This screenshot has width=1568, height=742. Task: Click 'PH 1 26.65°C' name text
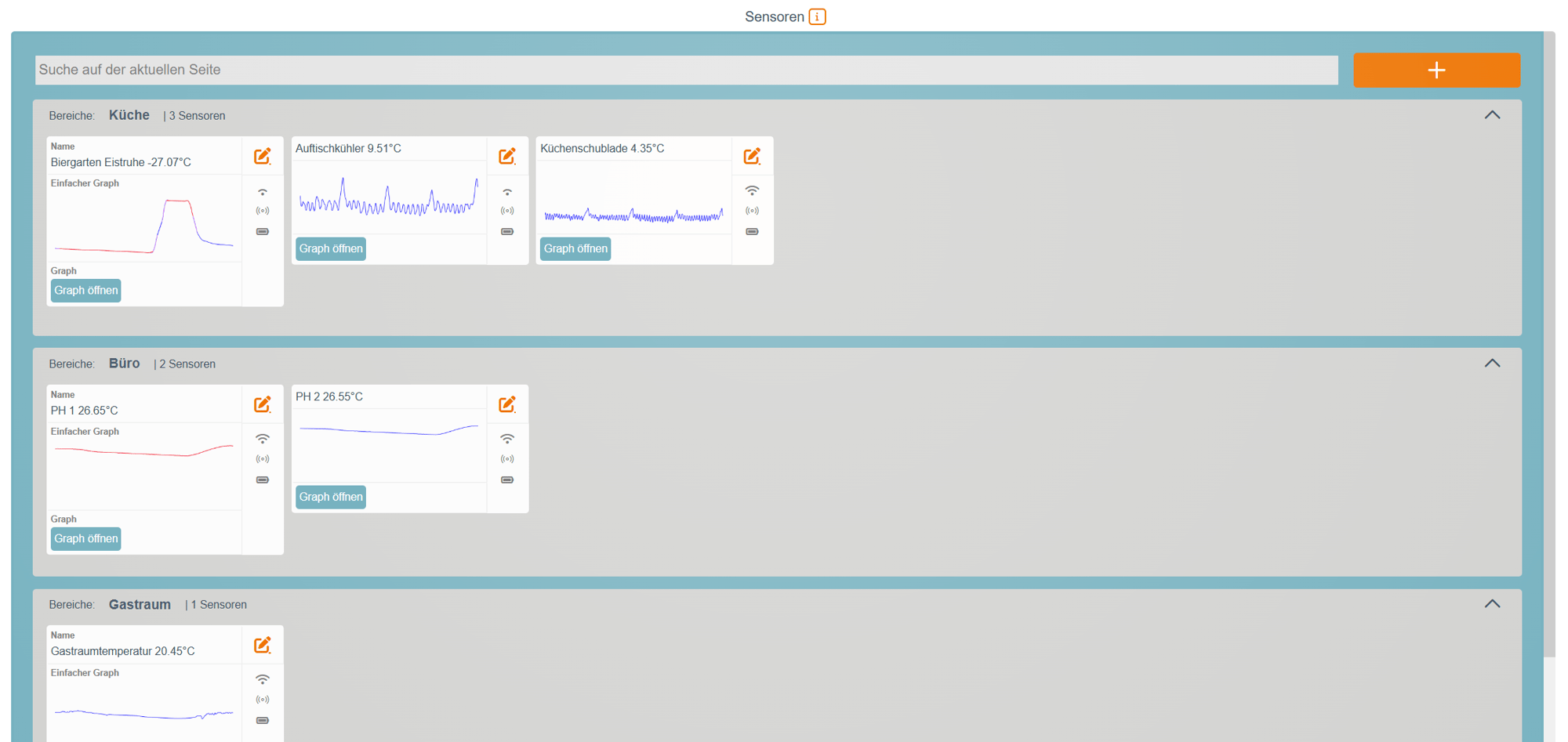pyautogui.click(x=85, y=411)
